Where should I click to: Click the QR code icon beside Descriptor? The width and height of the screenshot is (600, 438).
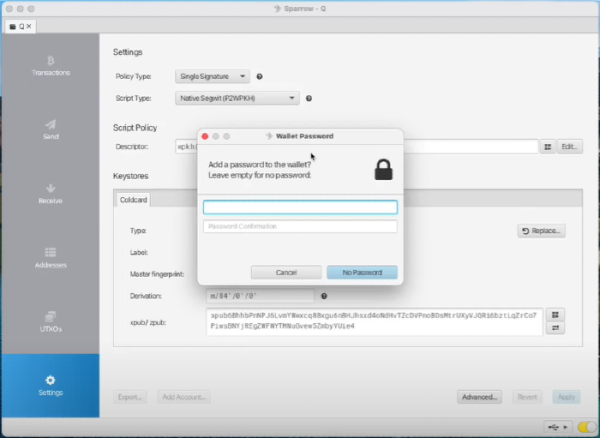click(x=547, y=146)
